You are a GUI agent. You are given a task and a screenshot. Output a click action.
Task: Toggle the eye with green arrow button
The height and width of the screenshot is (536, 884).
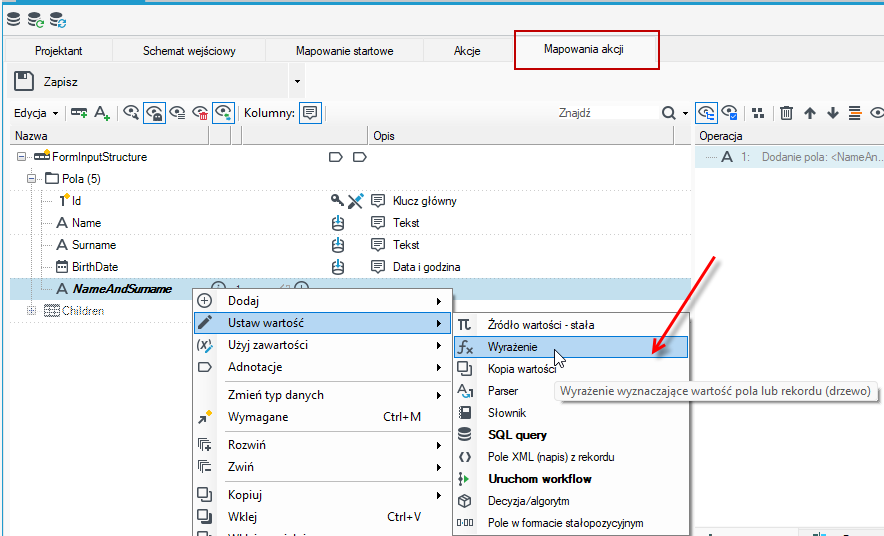(223, 113)
